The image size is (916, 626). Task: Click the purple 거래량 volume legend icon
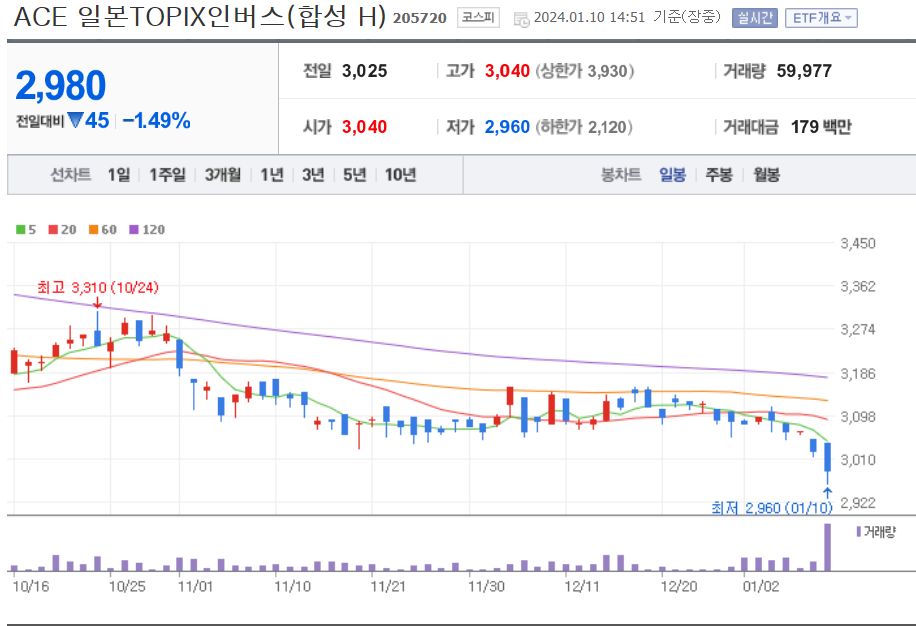coord(858,531)
